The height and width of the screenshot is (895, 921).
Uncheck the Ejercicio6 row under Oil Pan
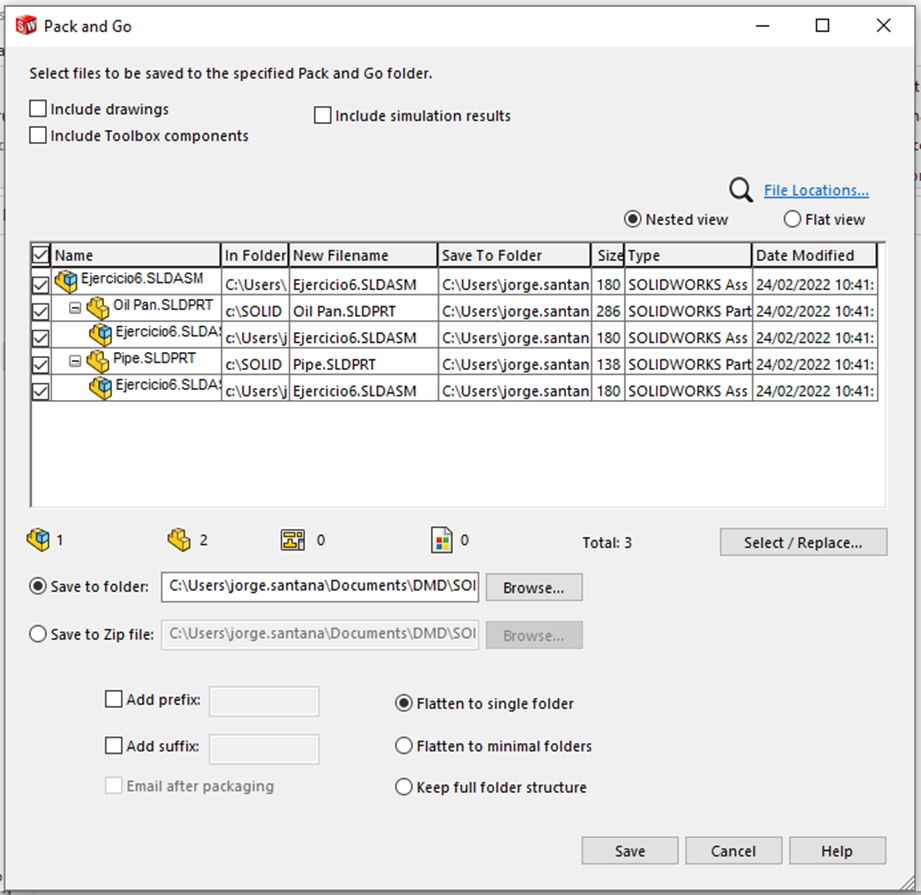pos(41,338)
